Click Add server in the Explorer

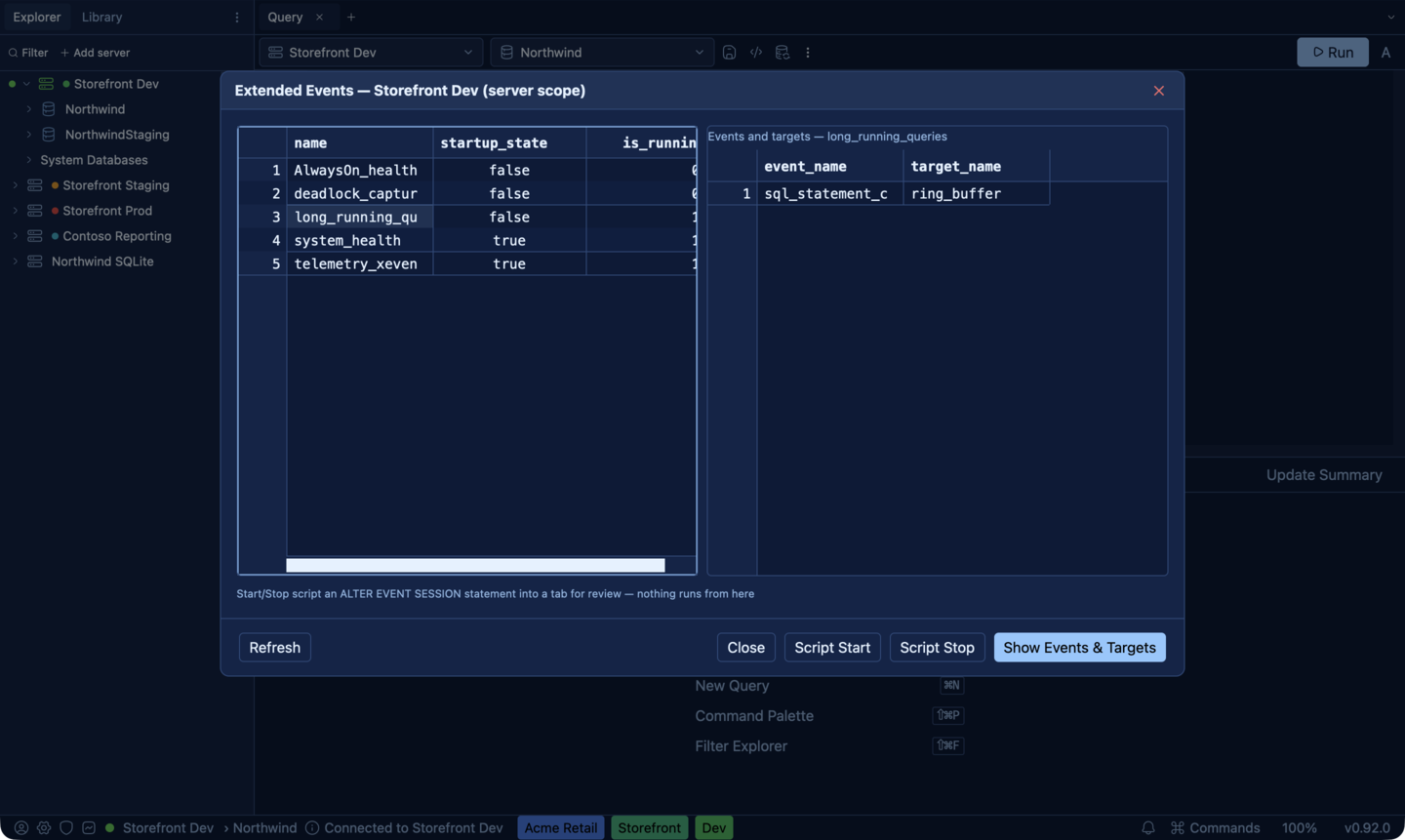click(x=95, y=53)
